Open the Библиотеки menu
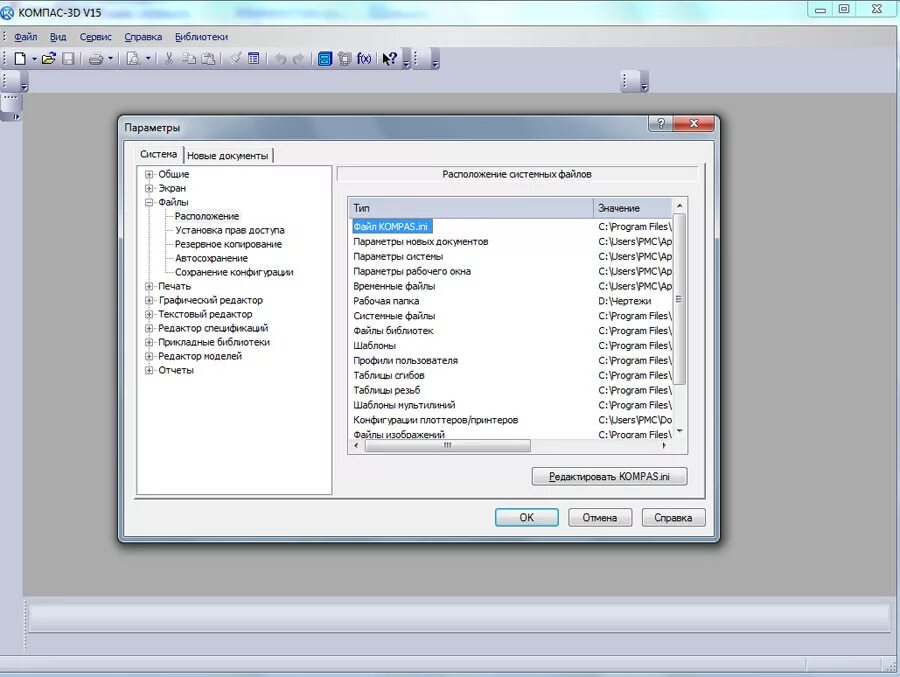This screenshot has height=677, width=900. click(201, 37)
